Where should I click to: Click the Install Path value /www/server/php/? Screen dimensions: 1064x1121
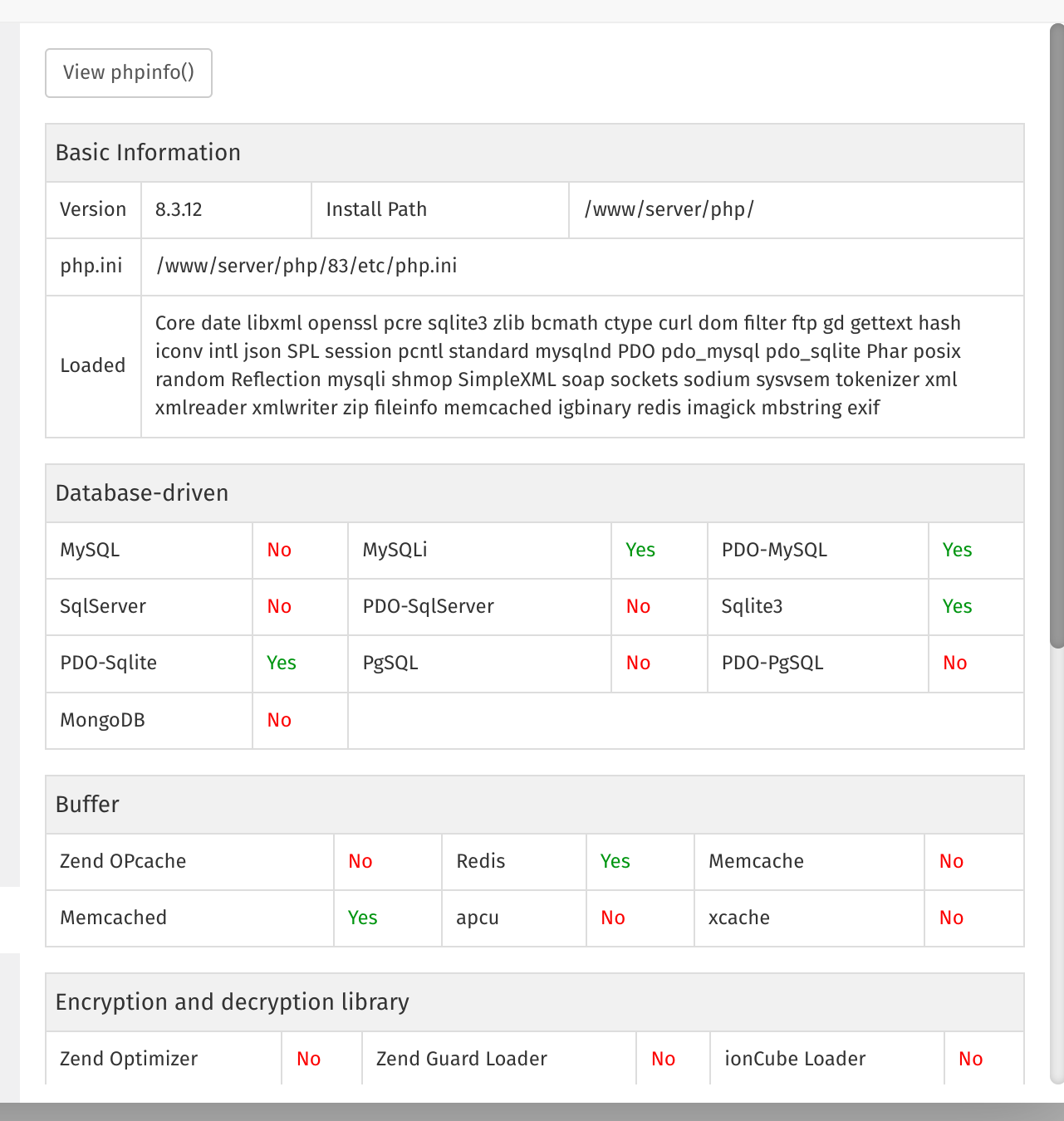(x=669, y=209)
